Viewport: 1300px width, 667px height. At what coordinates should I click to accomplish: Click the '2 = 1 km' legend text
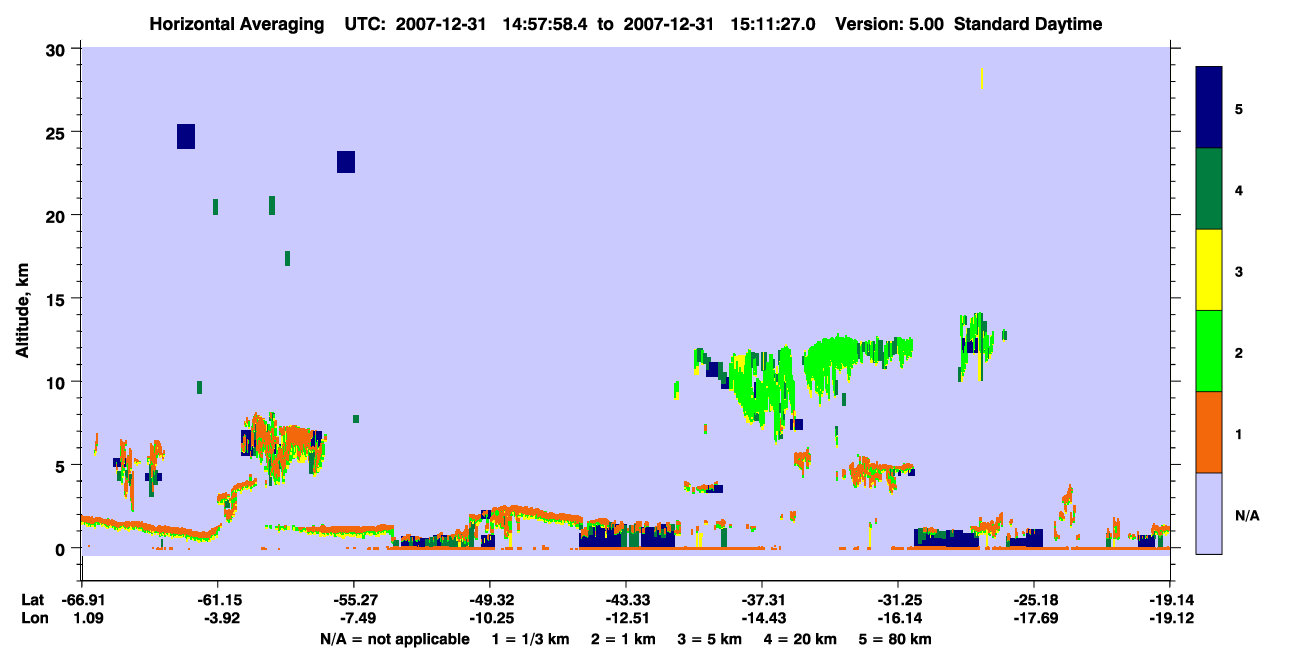[x=623, y=639]
